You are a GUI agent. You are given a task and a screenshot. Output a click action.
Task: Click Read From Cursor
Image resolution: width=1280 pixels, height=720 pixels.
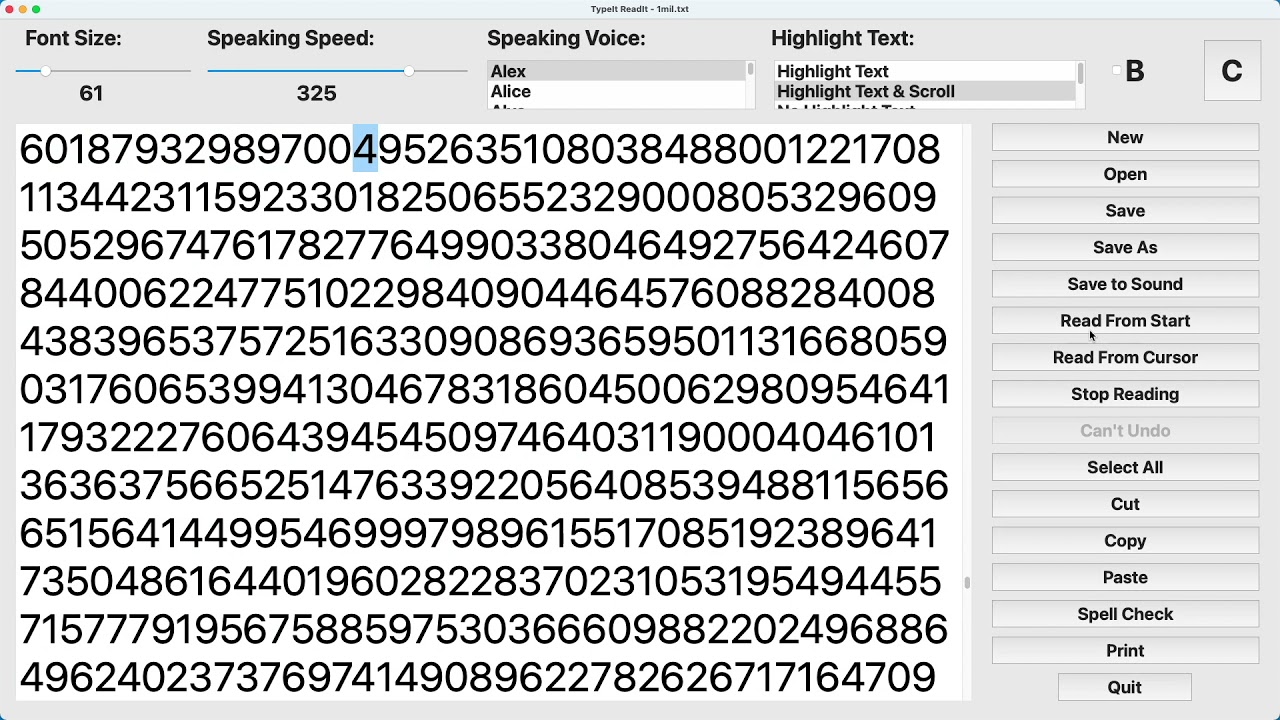tap(1125, 357)
